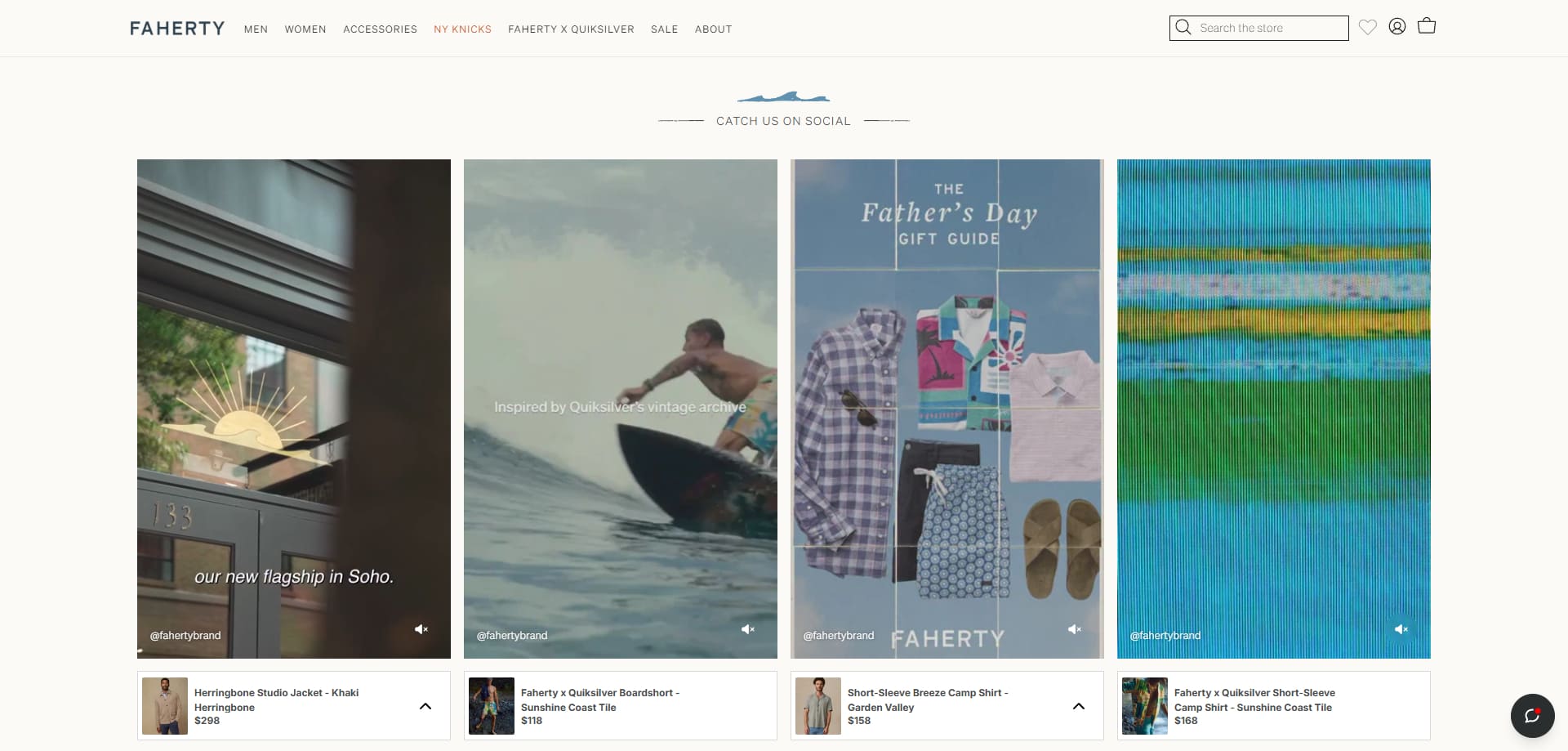The height and width of the screenshot is (751, 1568).
Task: Open account profile icon
Action: 1397,26
